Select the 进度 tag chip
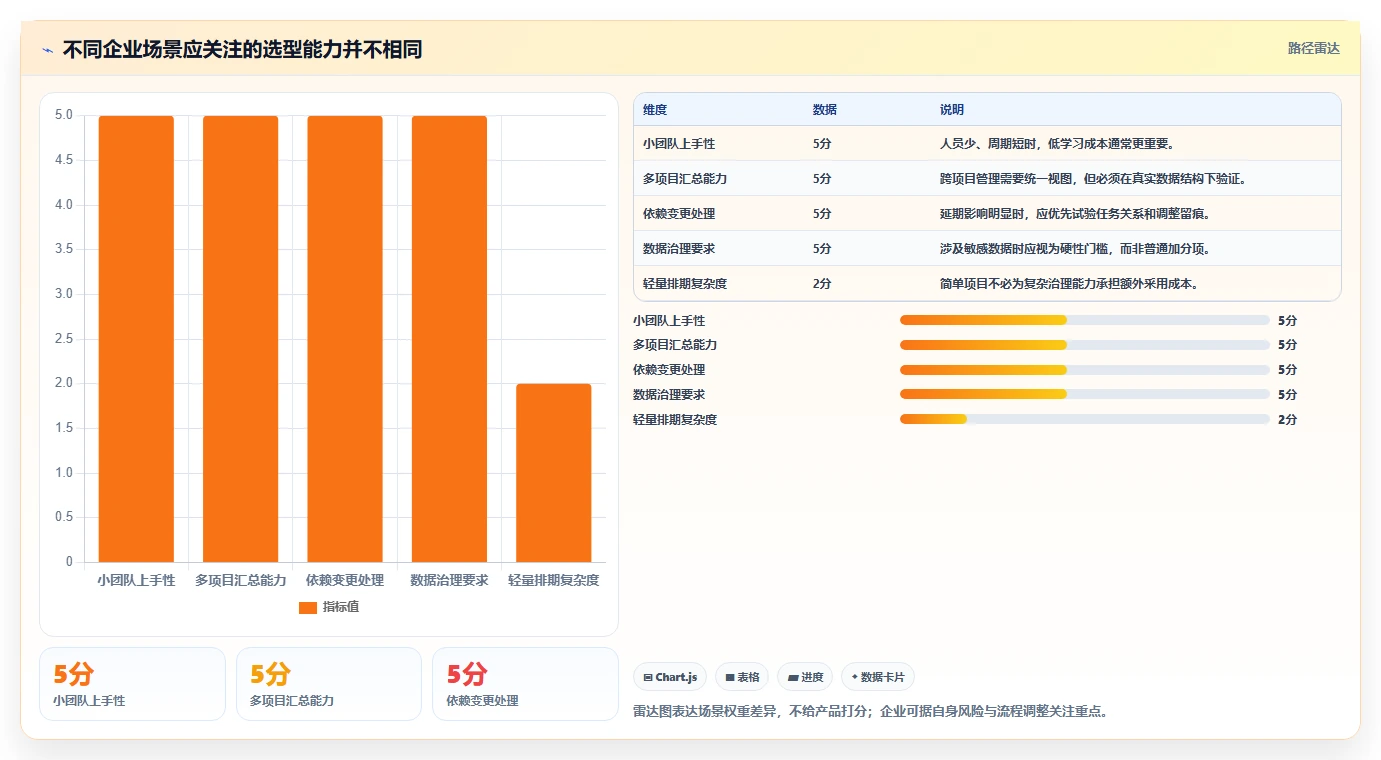This screenshot has height=760, width=1381. 805,677
